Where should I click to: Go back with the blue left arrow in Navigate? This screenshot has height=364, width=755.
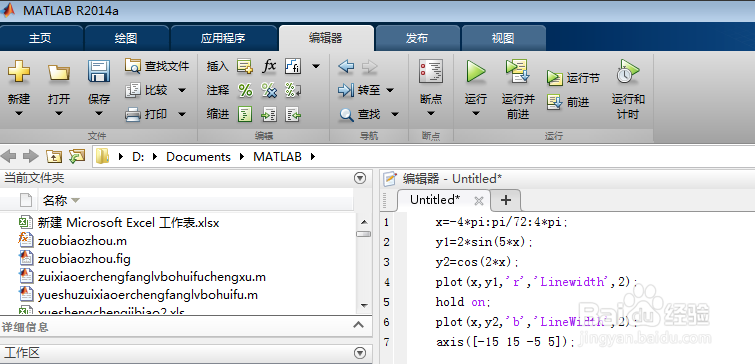coord(346,66)
